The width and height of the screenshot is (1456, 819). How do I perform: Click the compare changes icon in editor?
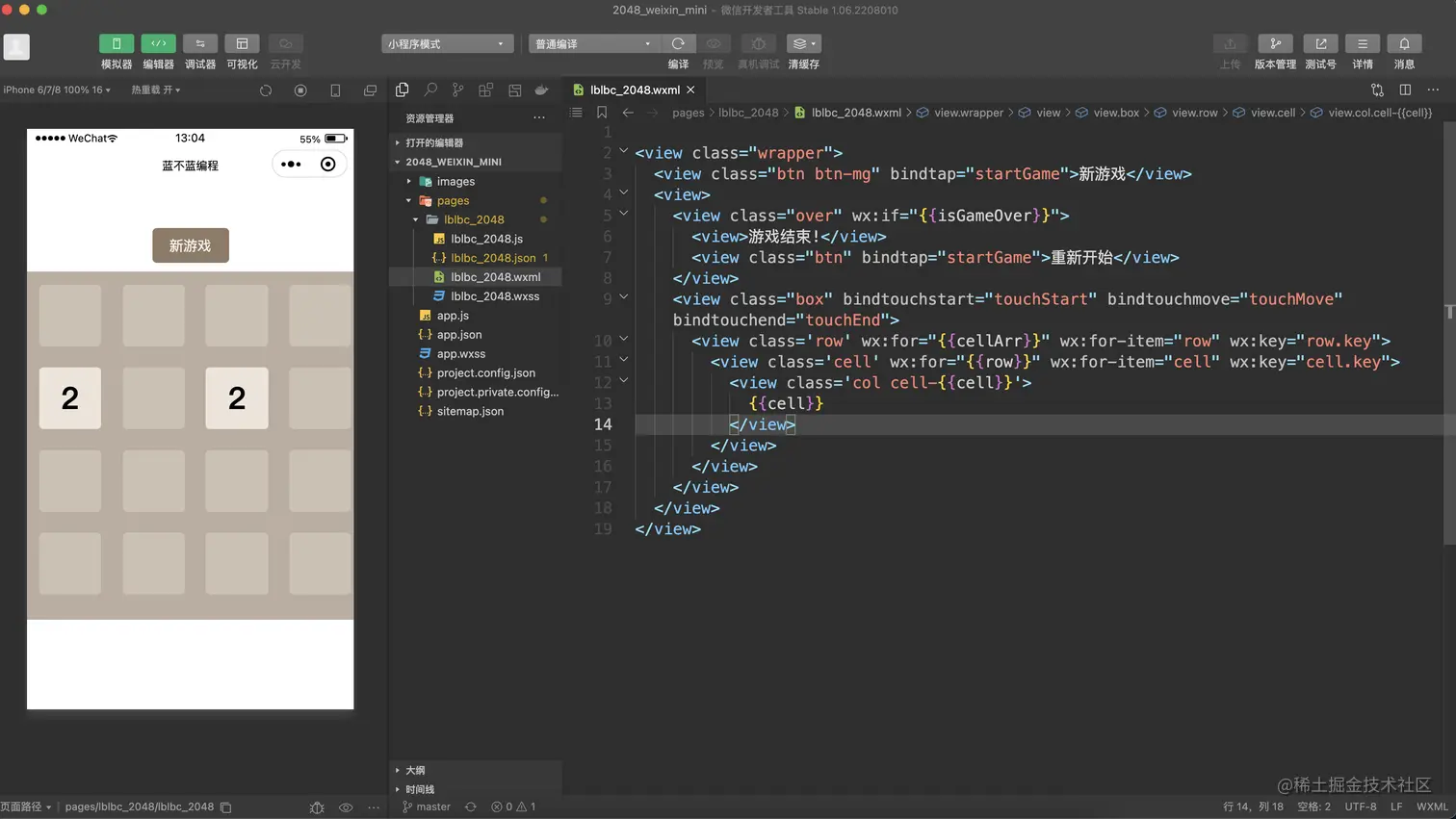click(1377, 90)
